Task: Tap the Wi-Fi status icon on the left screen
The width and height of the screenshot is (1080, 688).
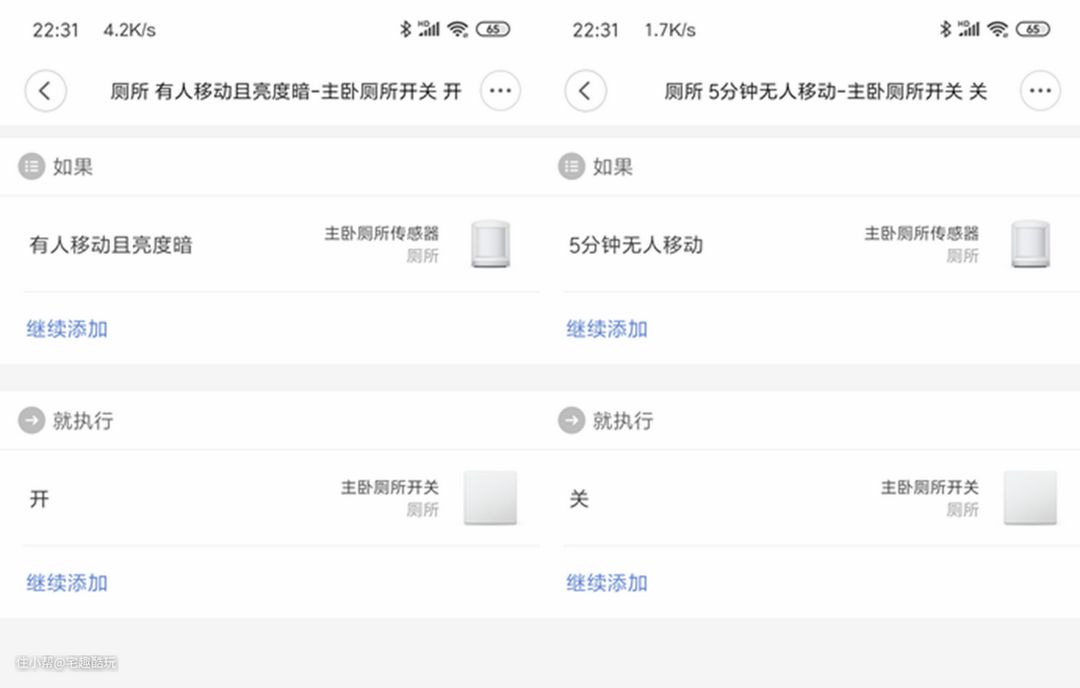Action: click(x=458, y=30)
